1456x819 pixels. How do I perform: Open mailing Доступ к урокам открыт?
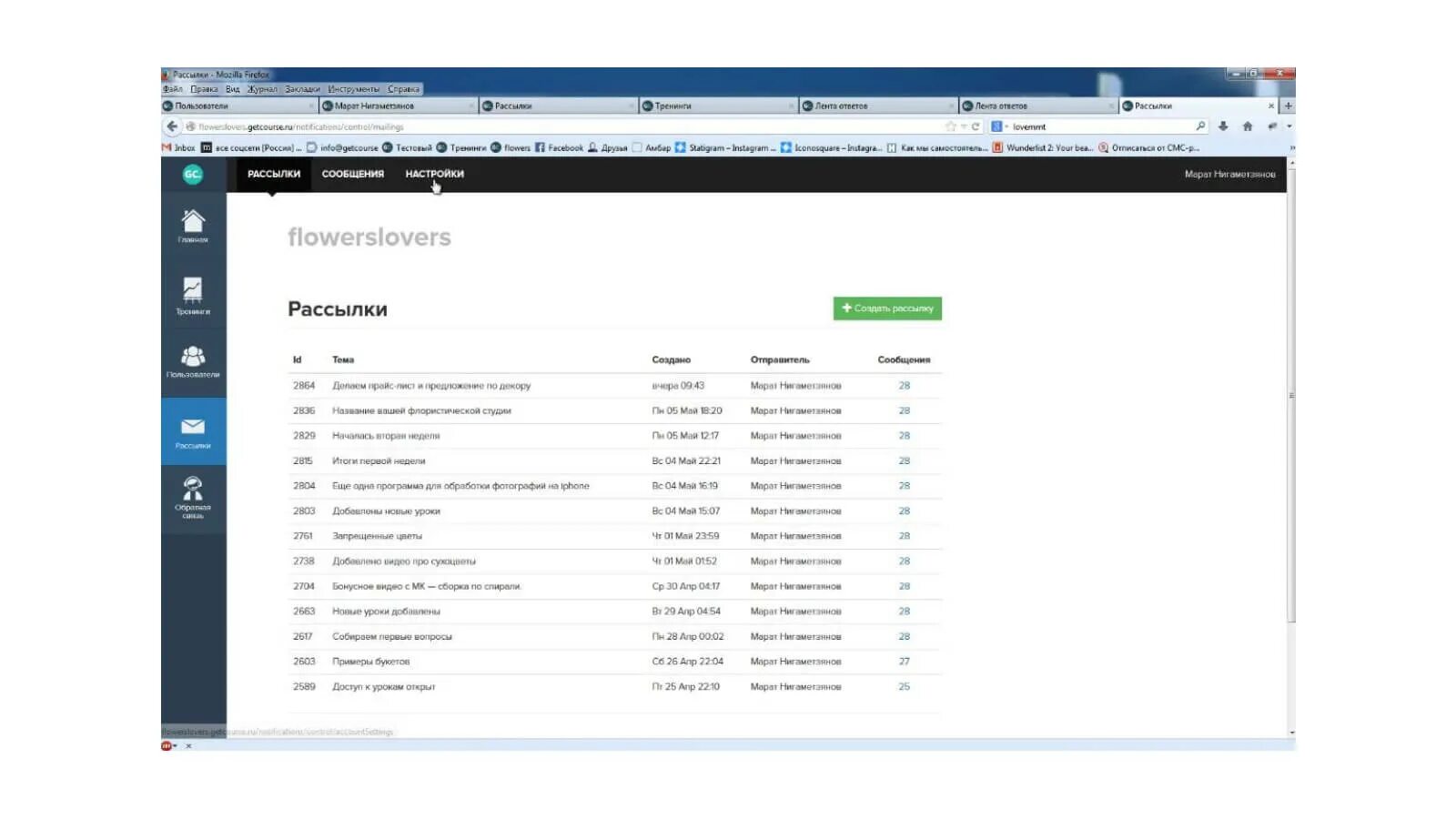(384, 687)
